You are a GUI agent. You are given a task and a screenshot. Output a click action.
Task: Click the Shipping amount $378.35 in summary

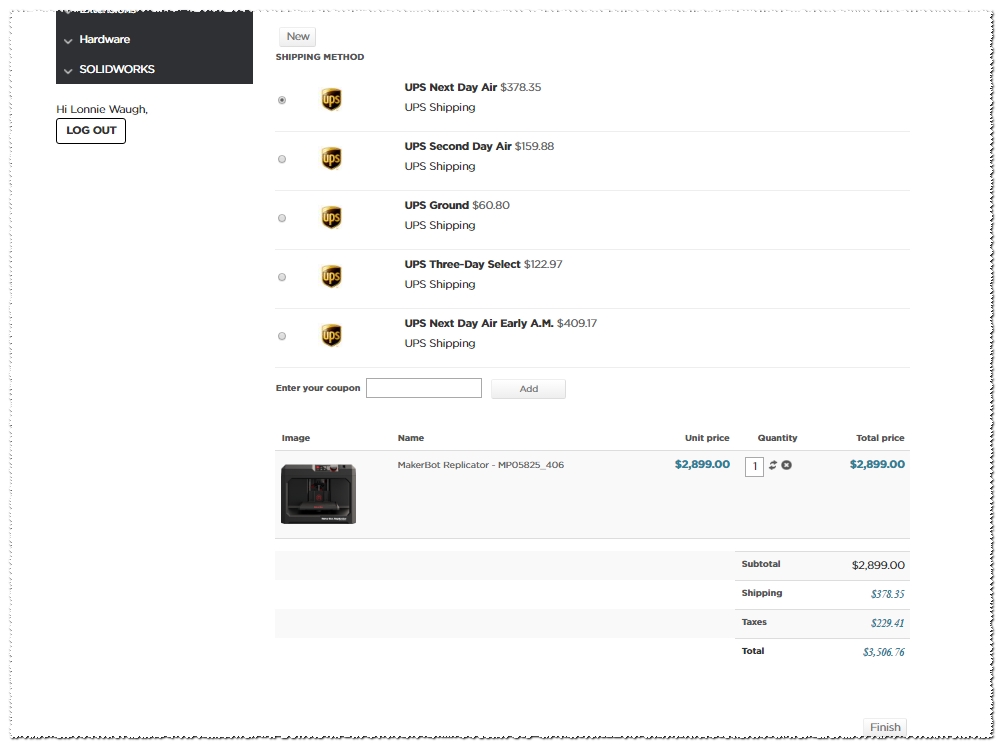tap(888, 594)
